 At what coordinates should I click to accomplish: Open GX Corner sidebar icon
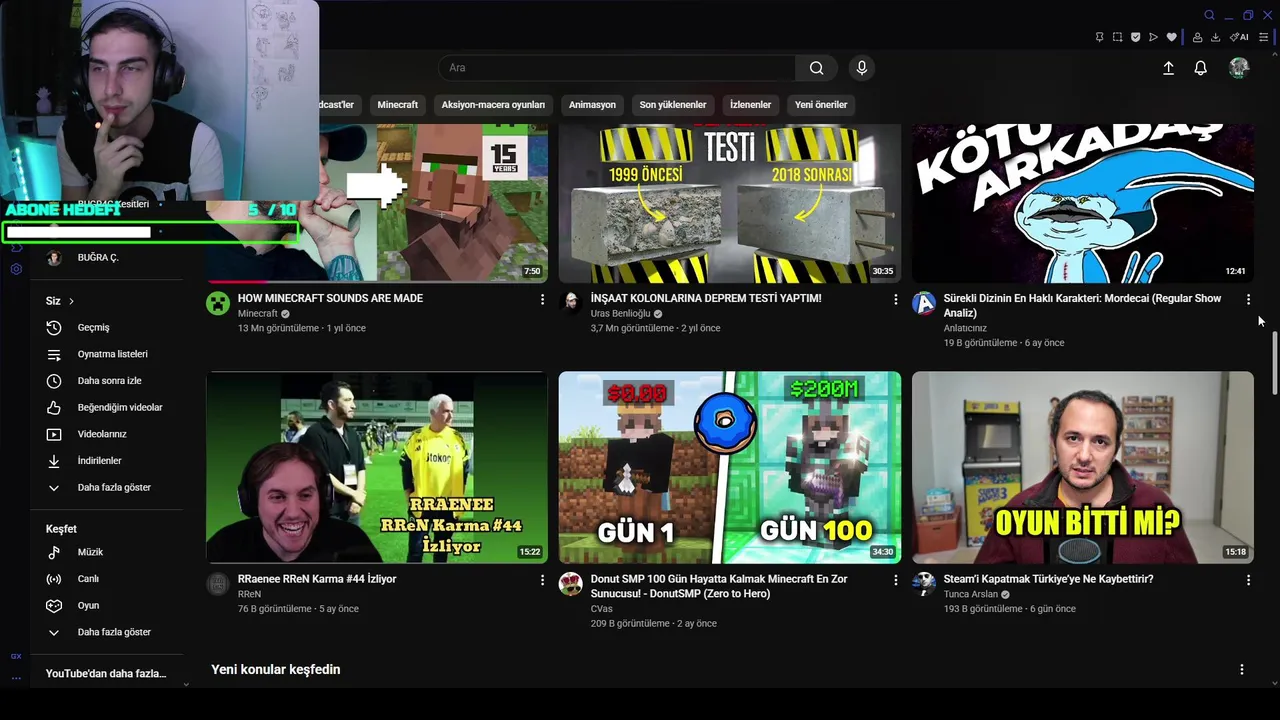pos(16,656)
